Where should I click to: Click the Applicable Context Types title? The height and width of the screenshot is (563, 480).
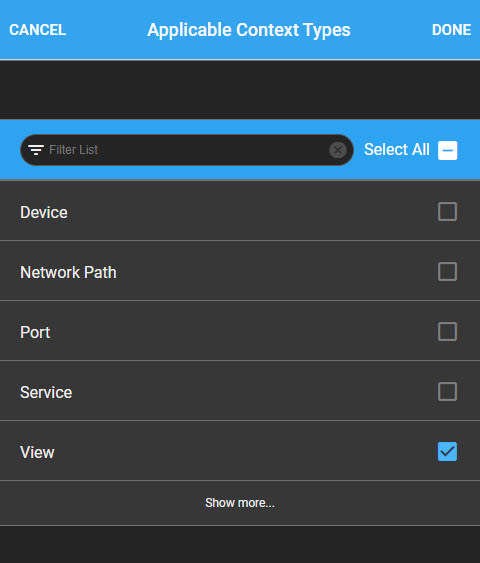249,30
